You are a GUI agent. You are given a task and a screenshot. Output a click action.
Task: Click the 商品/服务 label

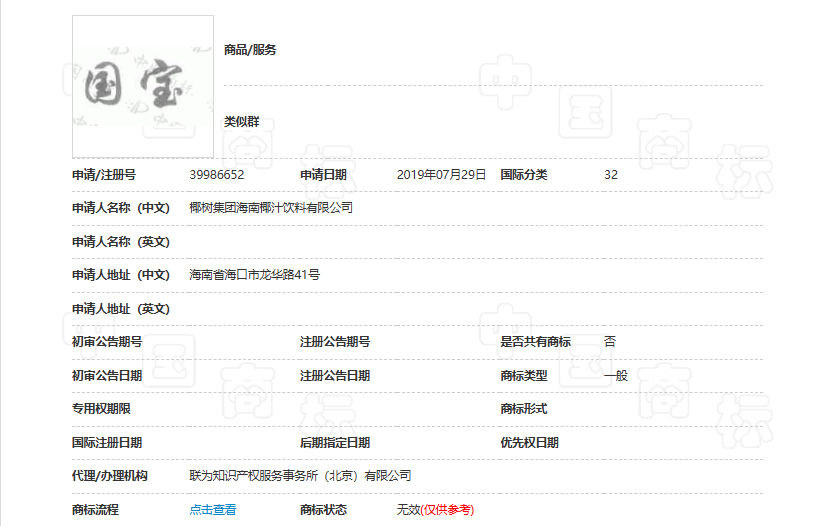pos(250,49)
